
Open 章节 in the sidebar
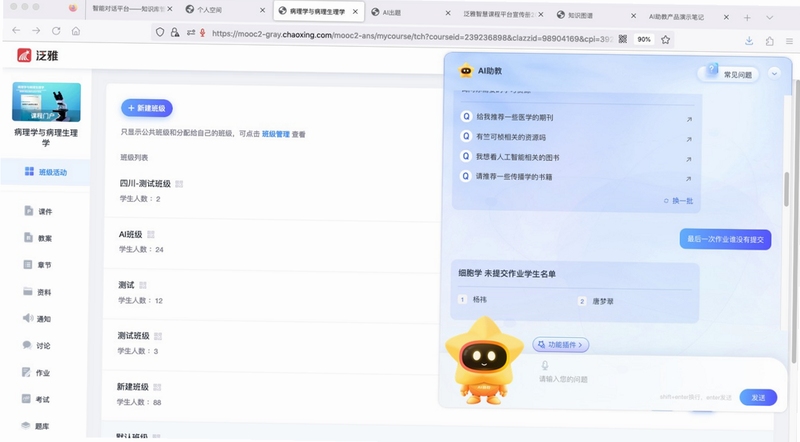[38, 265]
